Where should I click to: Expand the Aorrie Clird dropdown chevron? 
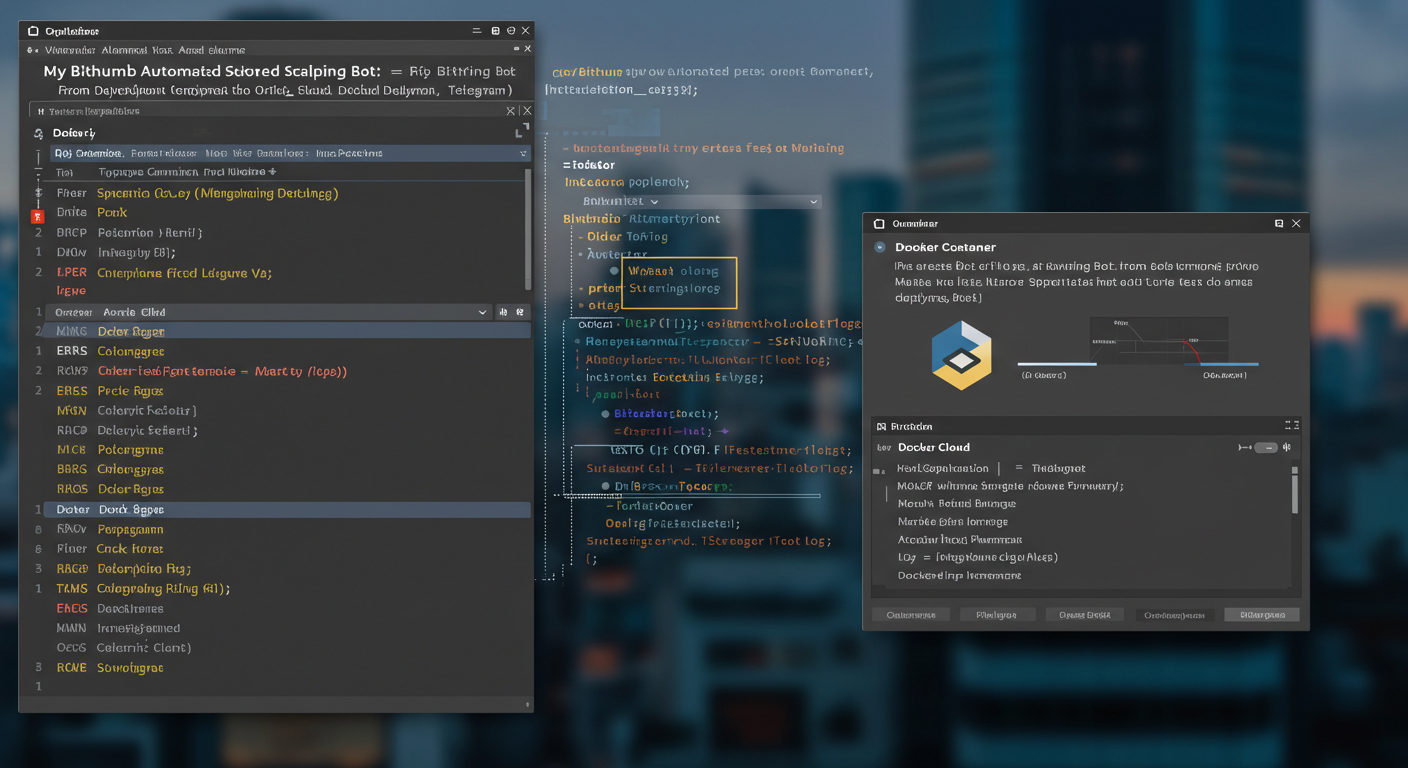(x=483, y=312)
